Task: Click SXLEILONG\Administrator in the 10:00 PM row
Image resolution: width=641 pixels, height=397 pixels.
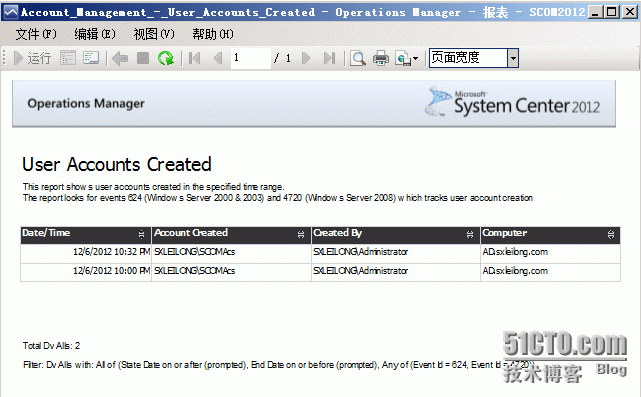Action: click(361, 271)
